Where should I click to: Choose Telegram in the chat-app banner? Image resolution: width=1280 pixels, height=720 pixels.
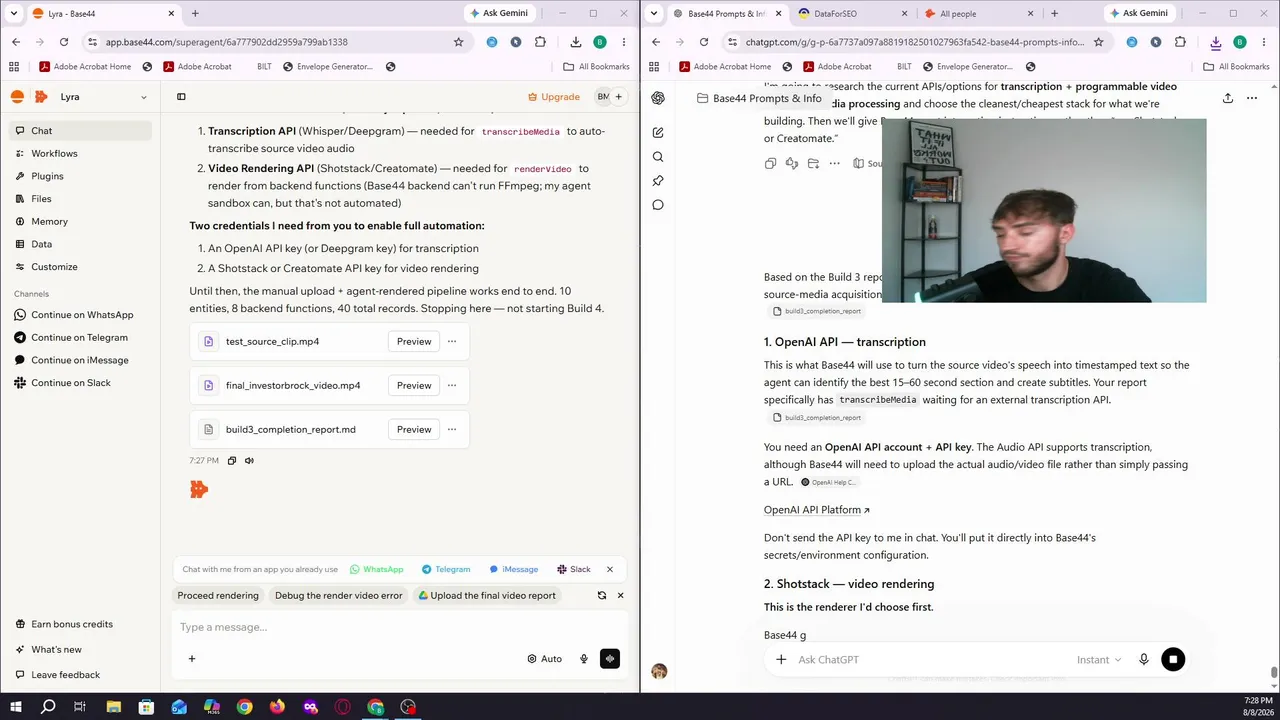446,569
